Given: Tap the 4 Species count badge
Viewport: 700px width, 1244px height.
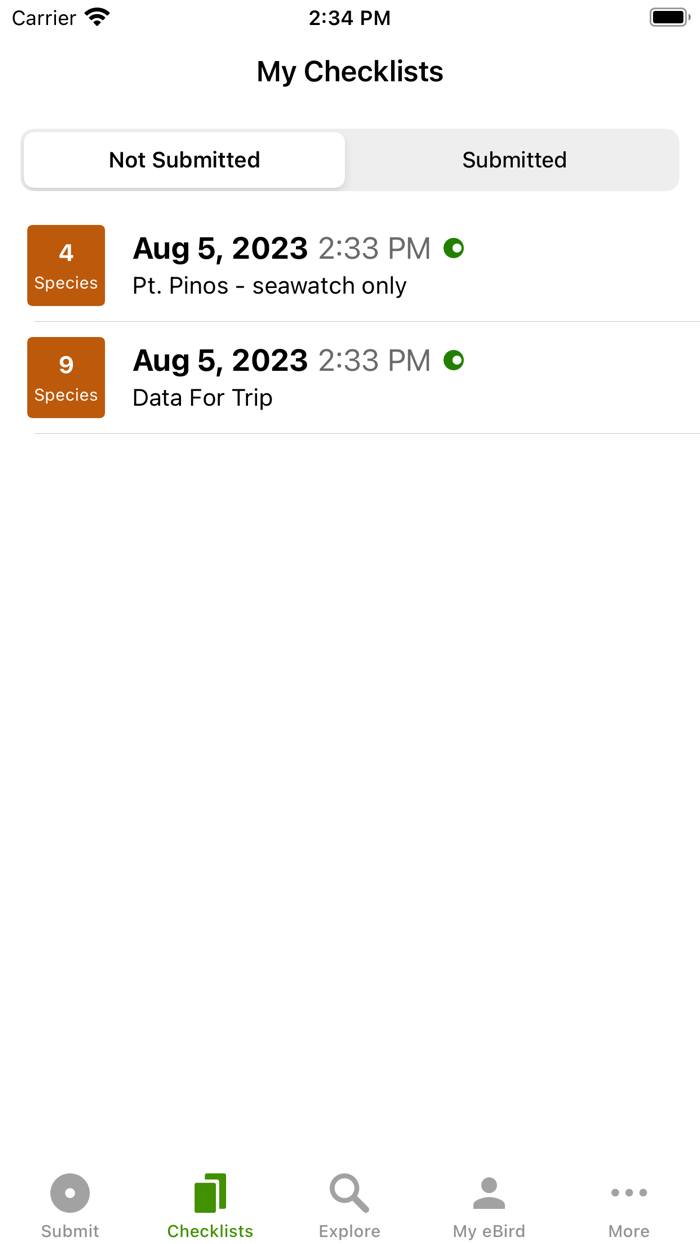Looking at the screenshot, I should coord(66,265).
